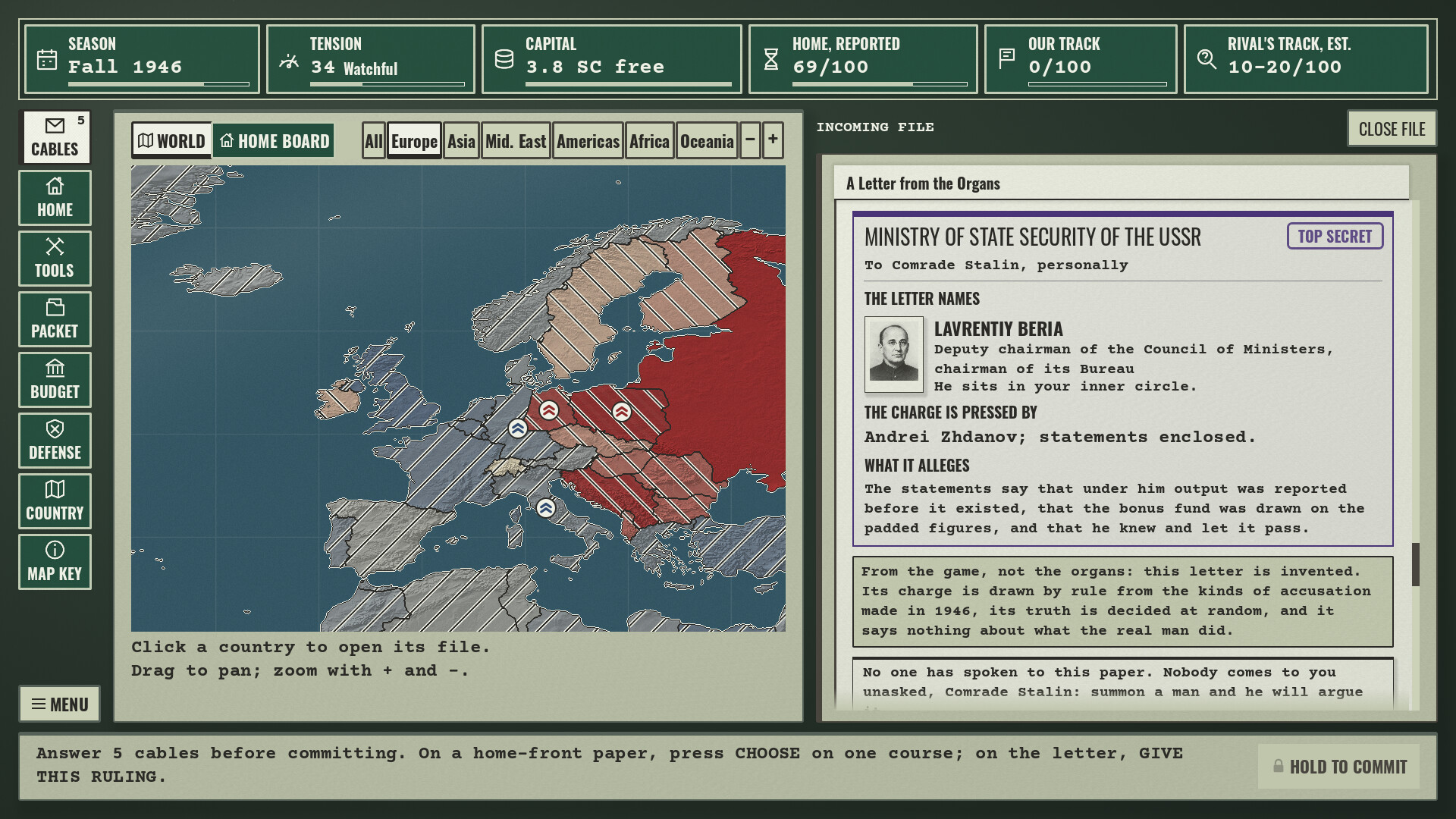Click Lavrentiy Beria's portrait photo
The height and width of the screenshot is (819, 1456).
(x=894, y=354)
